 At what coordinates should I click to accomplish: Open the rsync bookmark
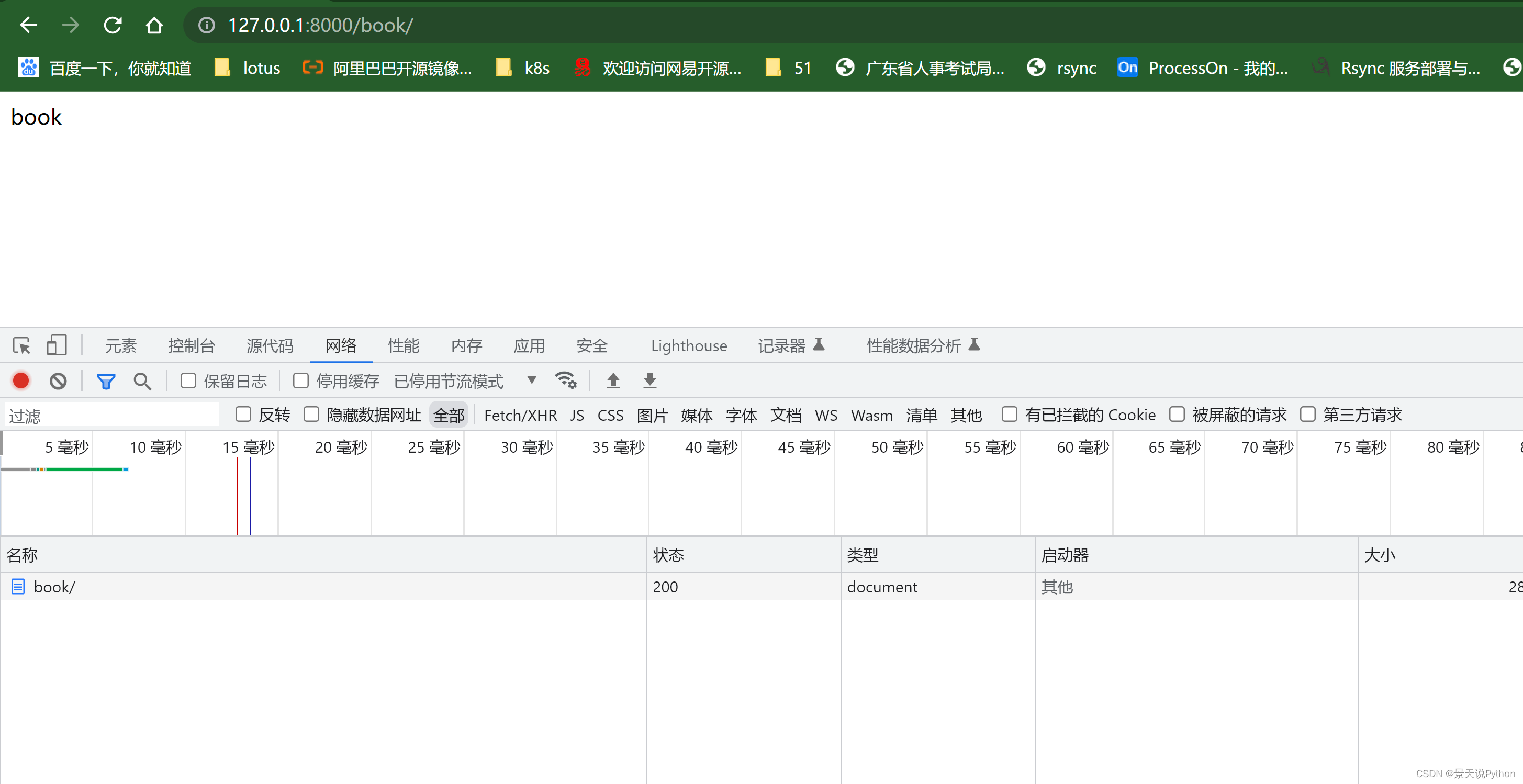1062,68
